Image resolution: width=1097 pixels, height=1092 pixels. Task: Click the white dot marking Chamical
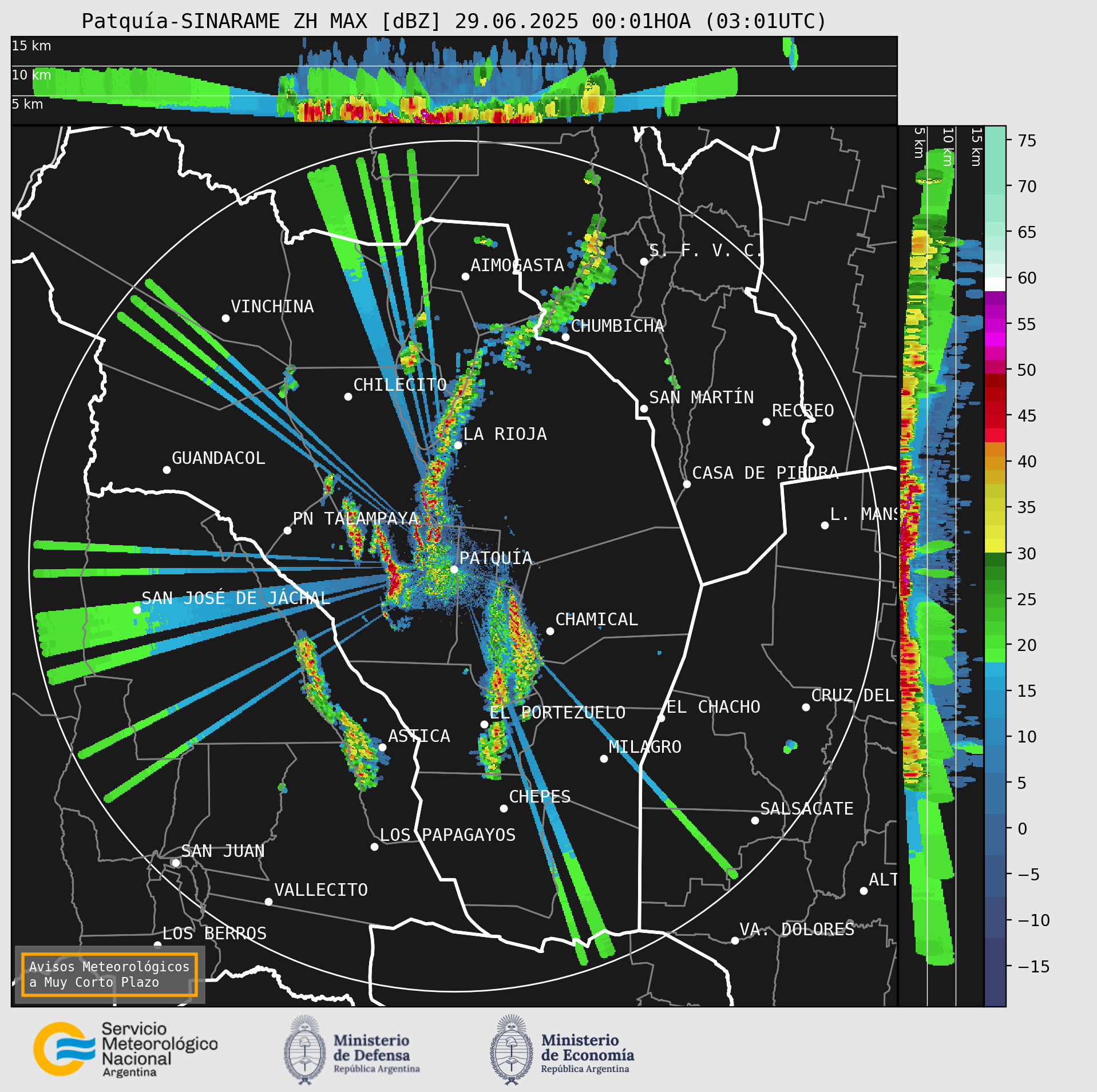point(550,631)
